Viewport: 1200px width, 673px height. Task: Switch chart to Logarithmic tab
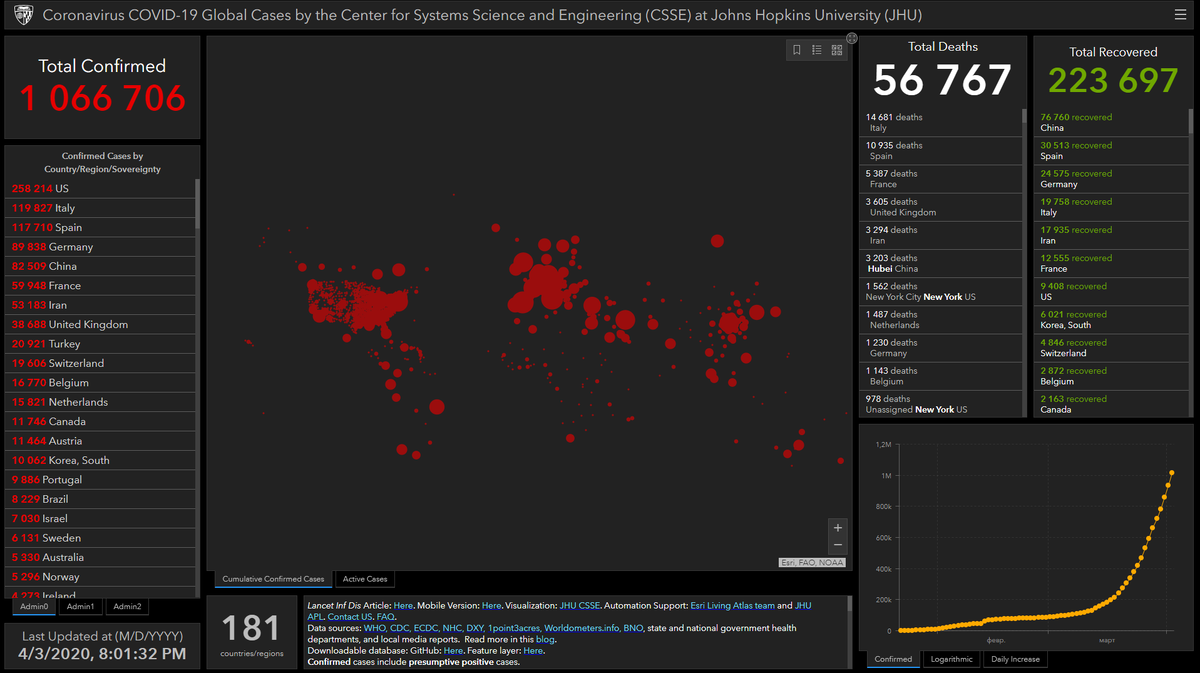coord(951,659)
